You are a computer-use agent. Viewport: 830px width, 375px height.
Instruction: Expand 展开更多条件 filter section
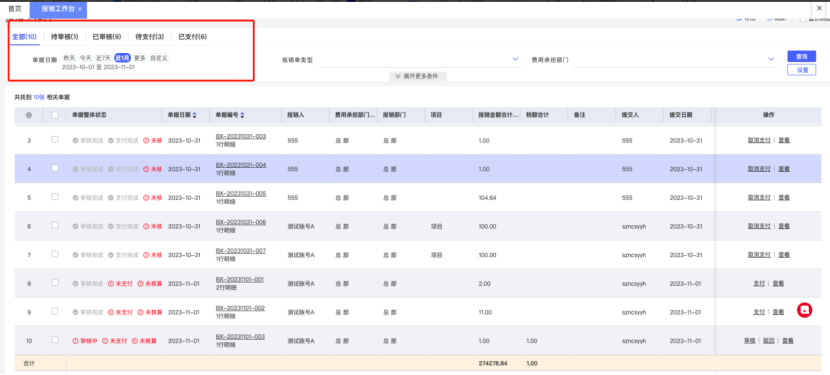[x=417, y=76]
